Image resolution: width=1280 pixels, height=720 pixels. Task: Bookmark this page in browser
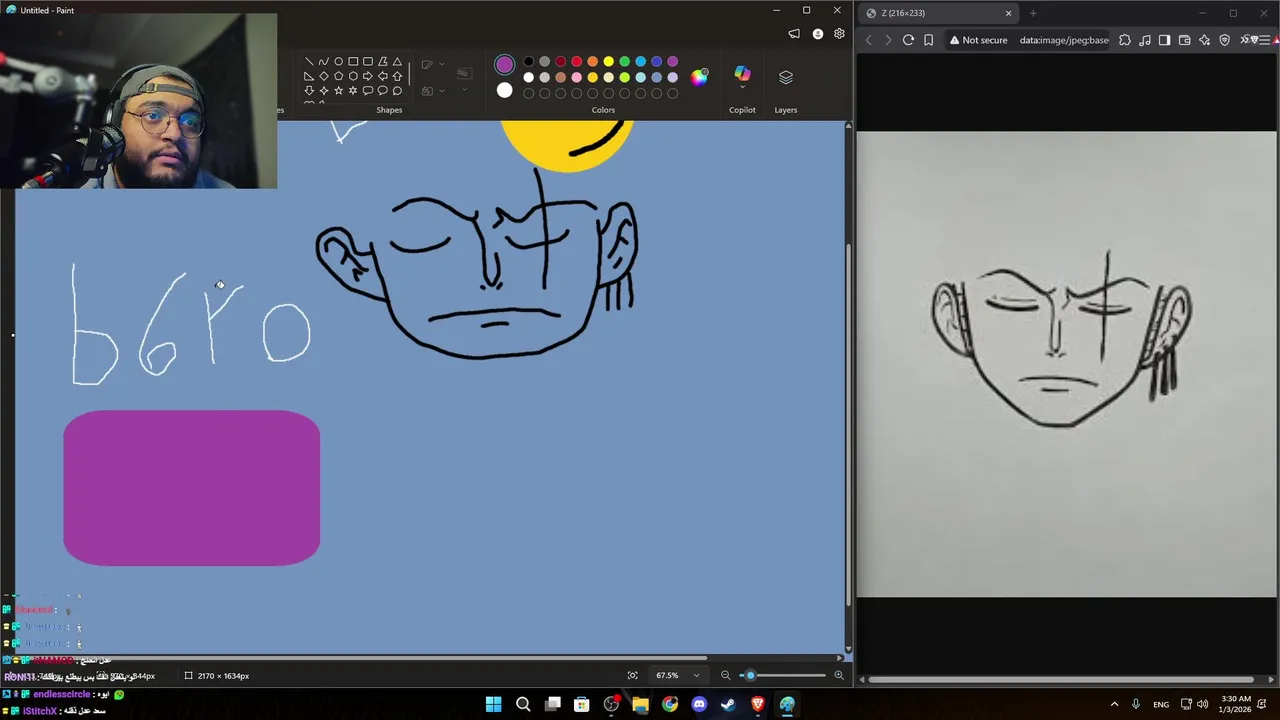928,40
